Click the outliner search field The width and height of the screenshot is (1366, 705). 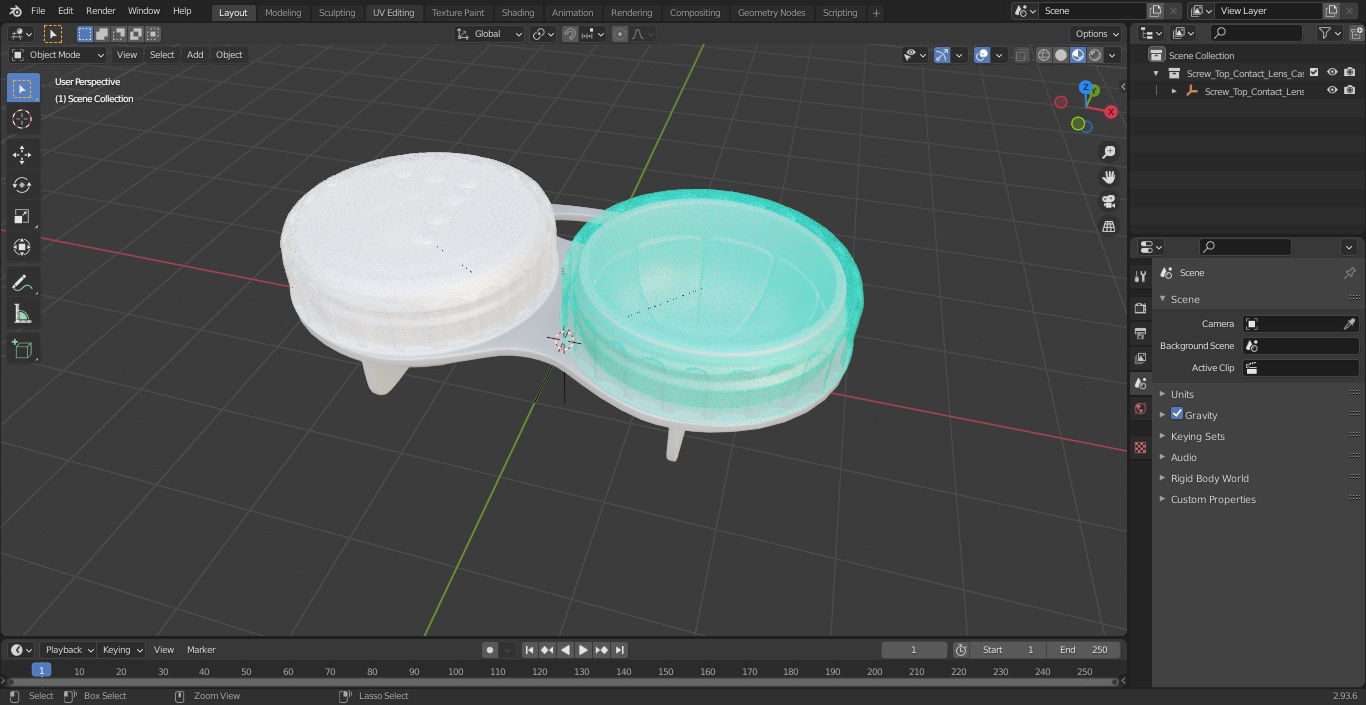(x=1256, y=34)
